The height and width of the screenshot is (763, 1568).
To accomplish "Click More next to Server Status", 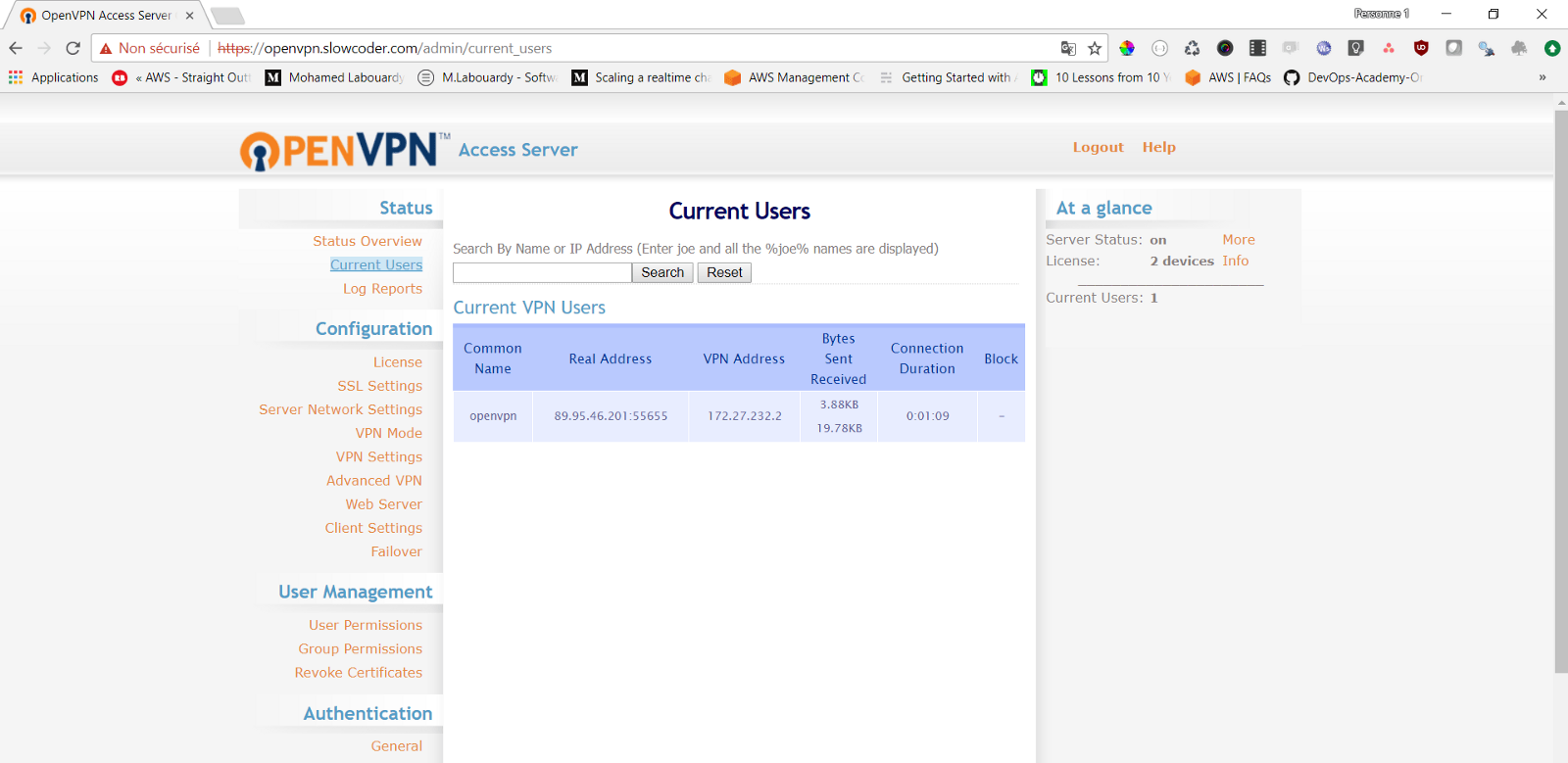I will click(x=1239, y=240).
